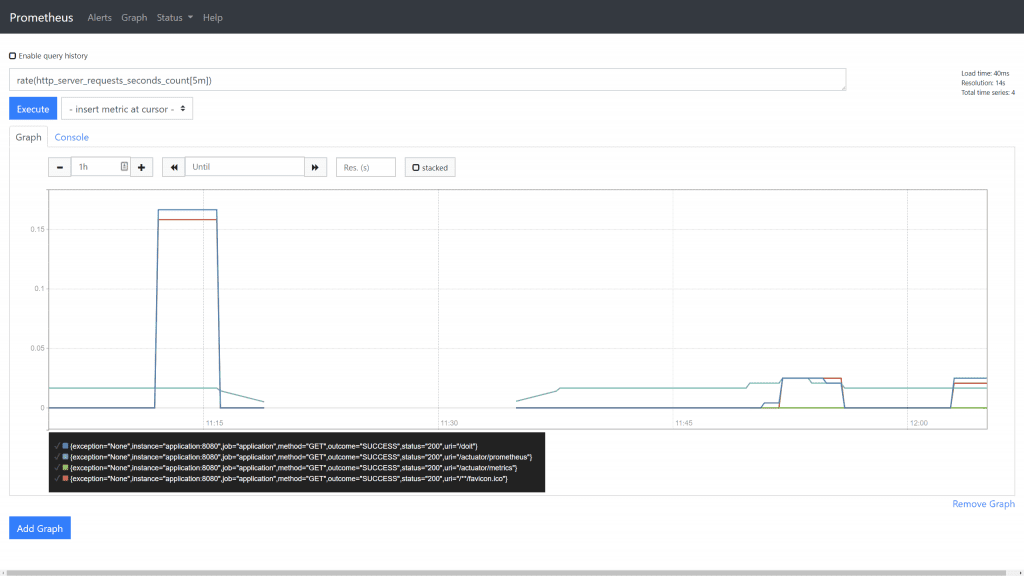Click the Add Graph button
This screenshot has width=1024, height=576.
coord(40,528)
